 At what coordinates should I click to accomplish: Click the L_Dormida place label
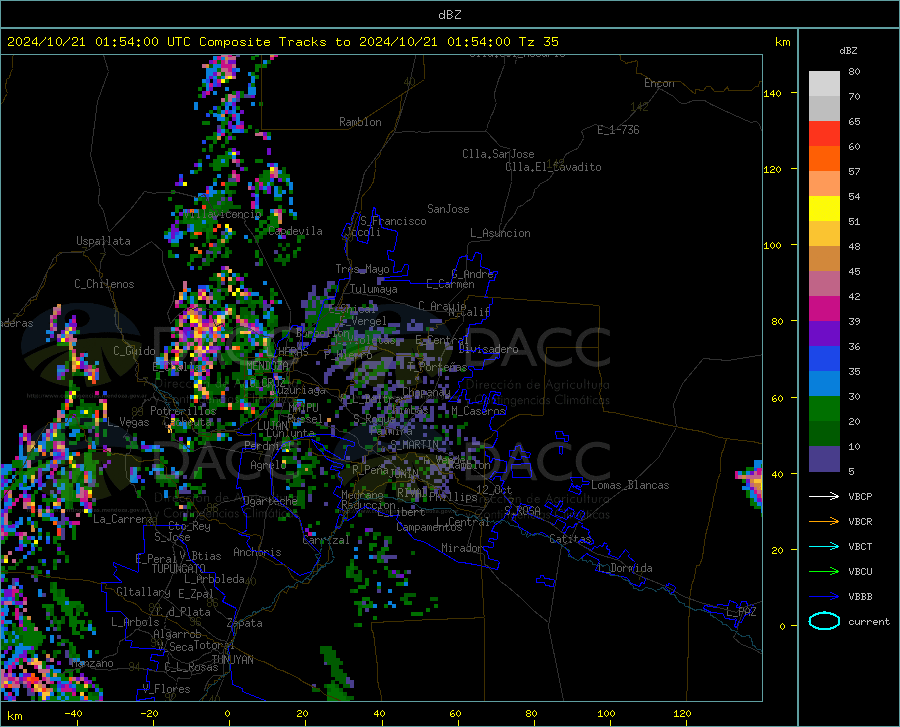pyautogui.click(x=625, y=568)
